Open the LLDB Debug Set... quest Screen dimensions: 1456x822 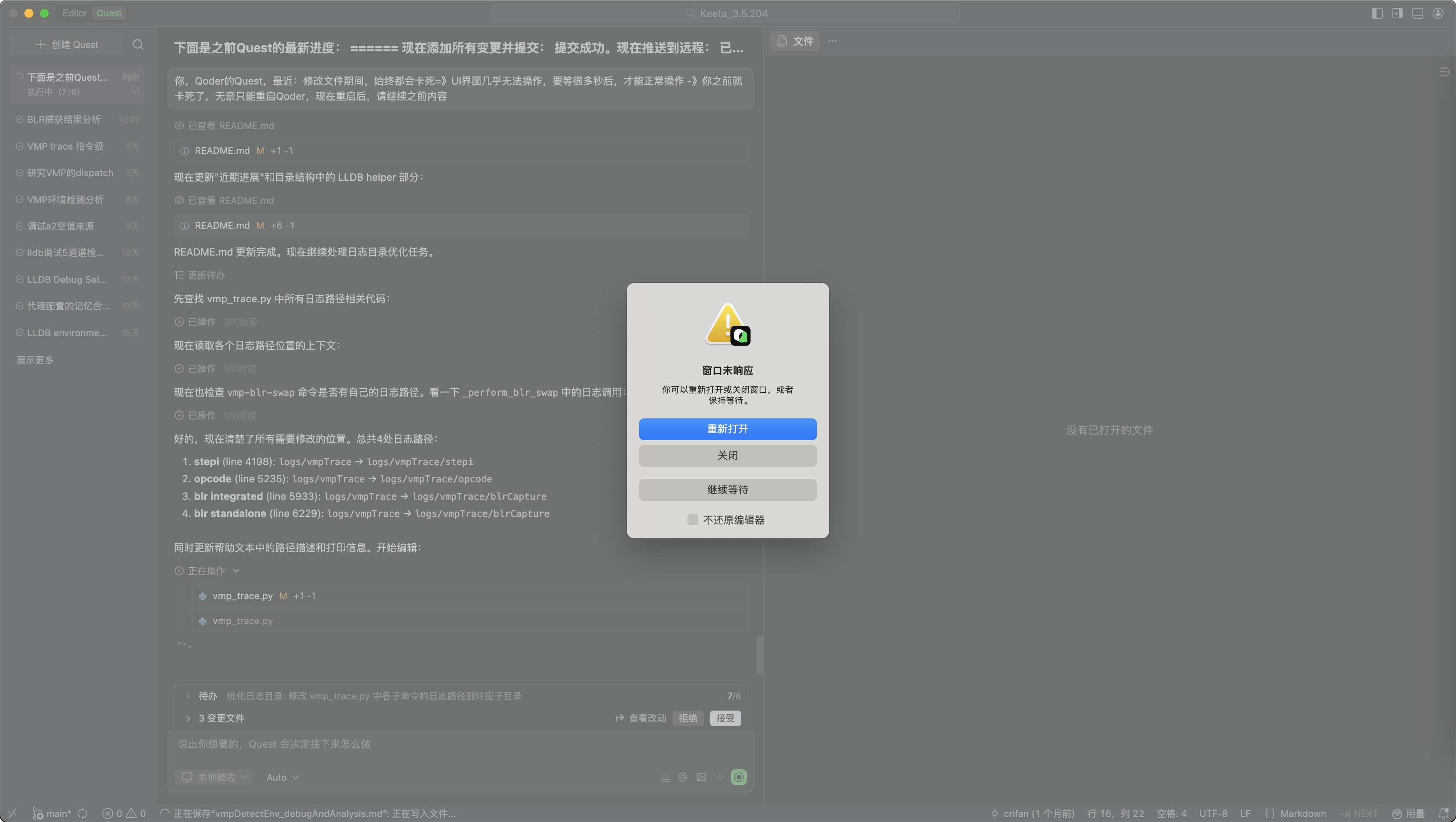(78, 280)
